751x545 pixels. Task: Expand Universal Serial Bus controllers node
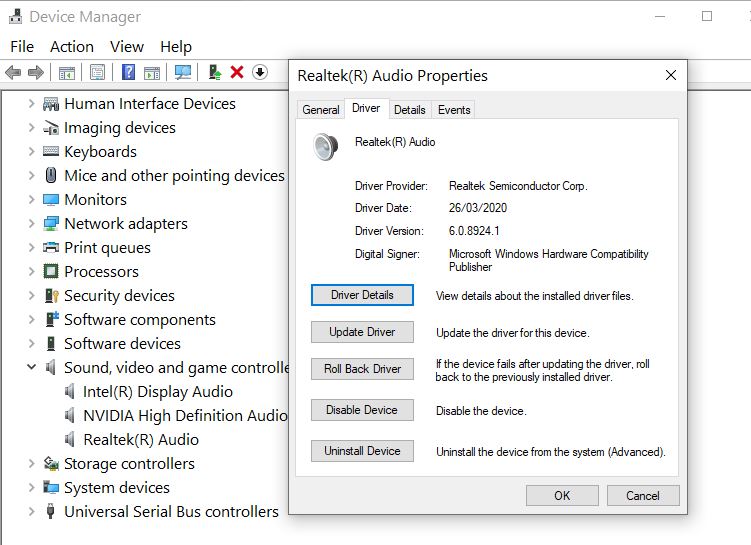pyautogui.click(x=31, y=511)
